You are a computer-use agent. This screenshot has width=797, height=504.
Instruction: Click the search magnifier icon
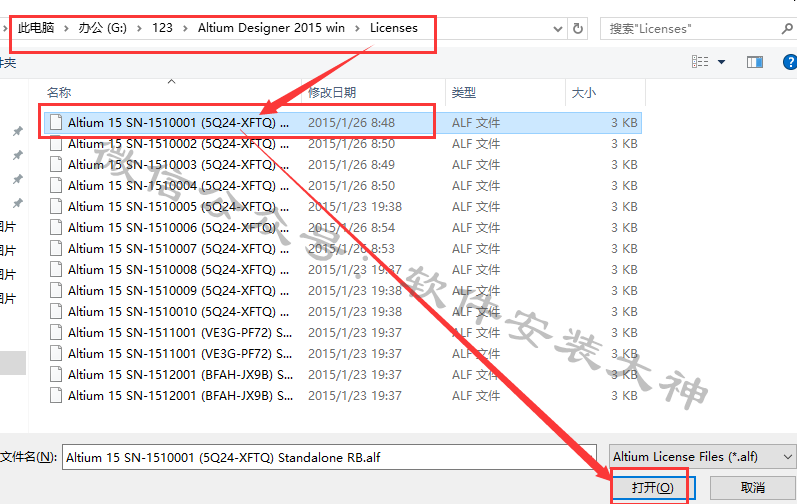[787, 28]
